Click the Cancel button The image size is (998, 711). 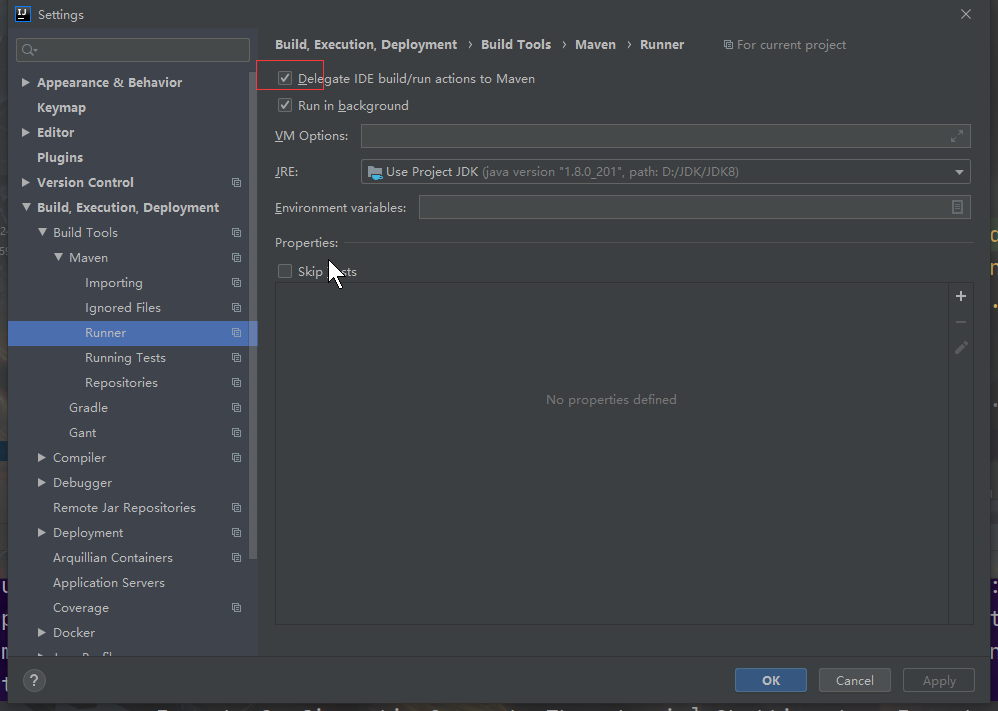click(855, 680)
